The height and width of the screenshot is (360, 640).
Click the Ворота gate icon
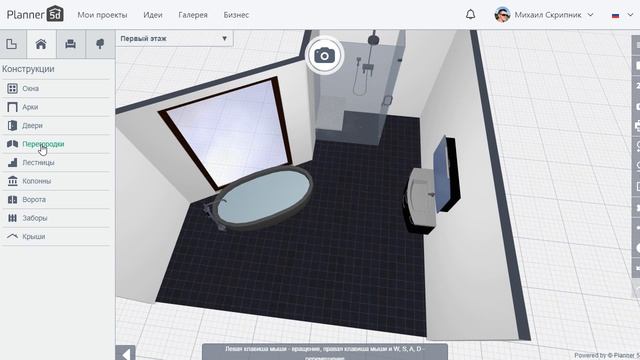point(13,200)
